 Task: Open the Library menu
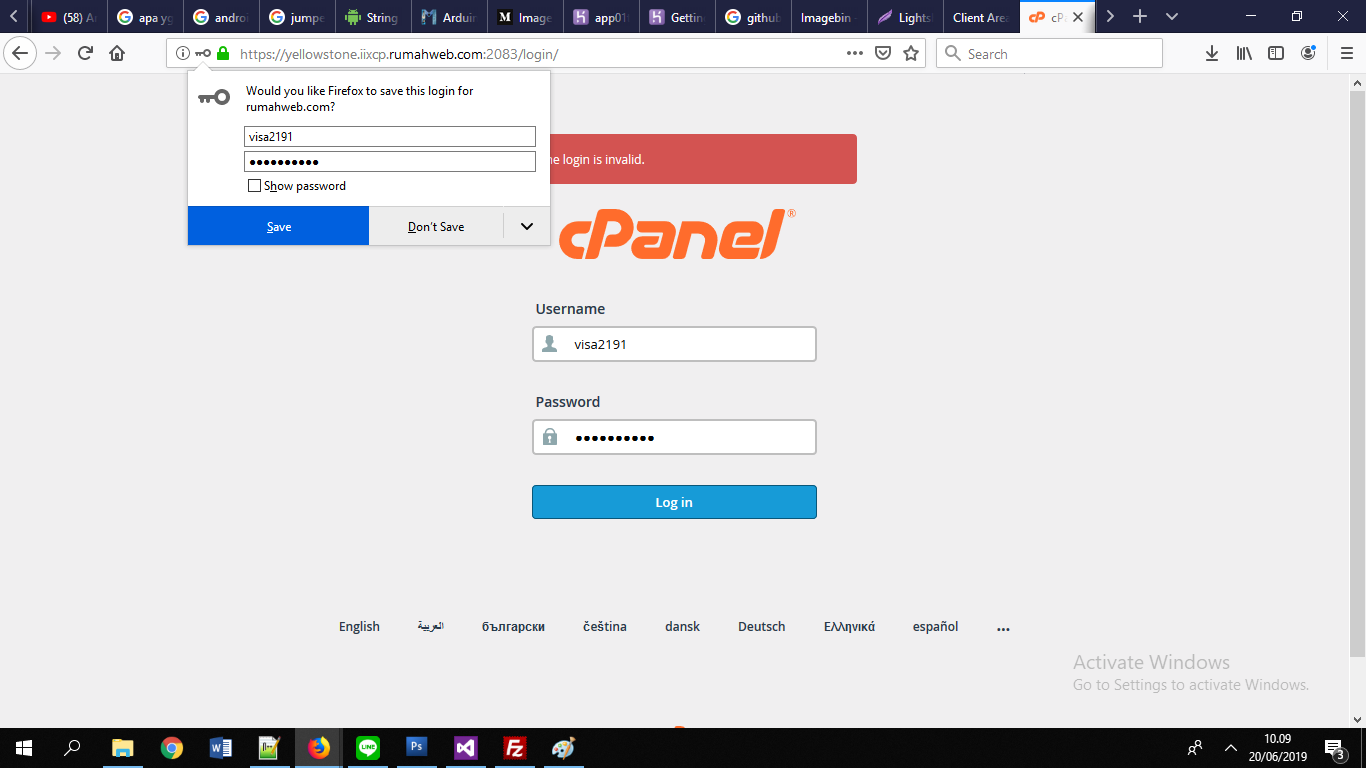[x=1244, y=54]
